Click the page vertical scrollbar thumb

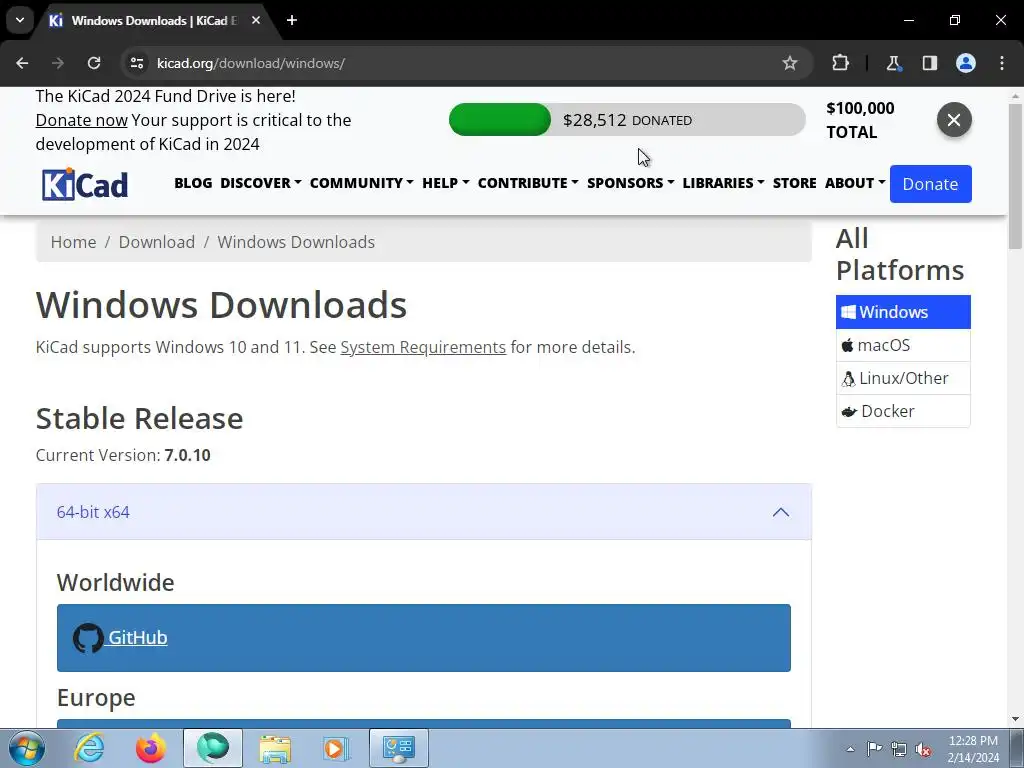pos(1015,176)
